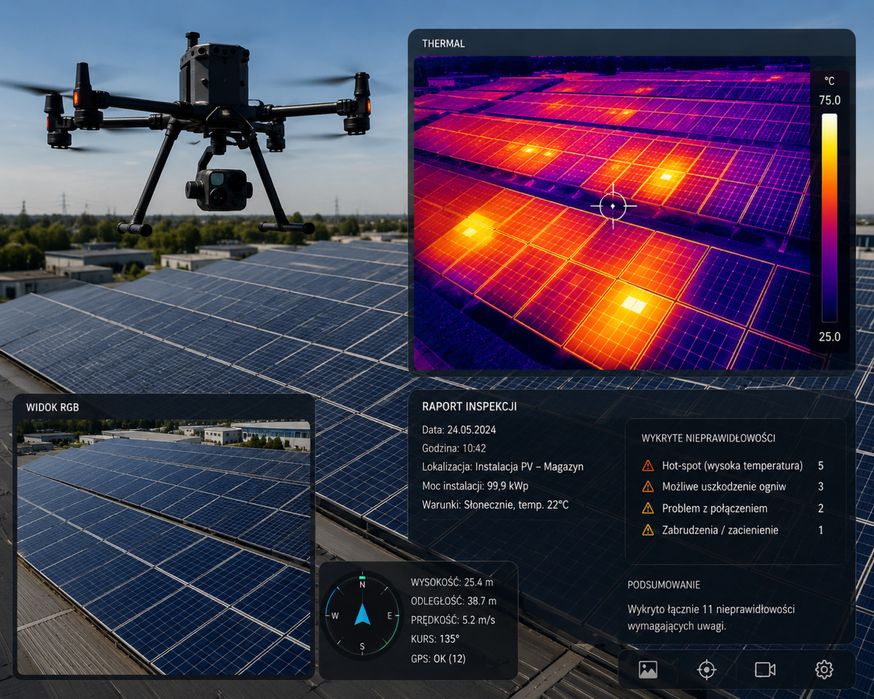Screen dimensions: 874x699
Task: Click the KURS: 135° readout
Action: click(435, 639)
